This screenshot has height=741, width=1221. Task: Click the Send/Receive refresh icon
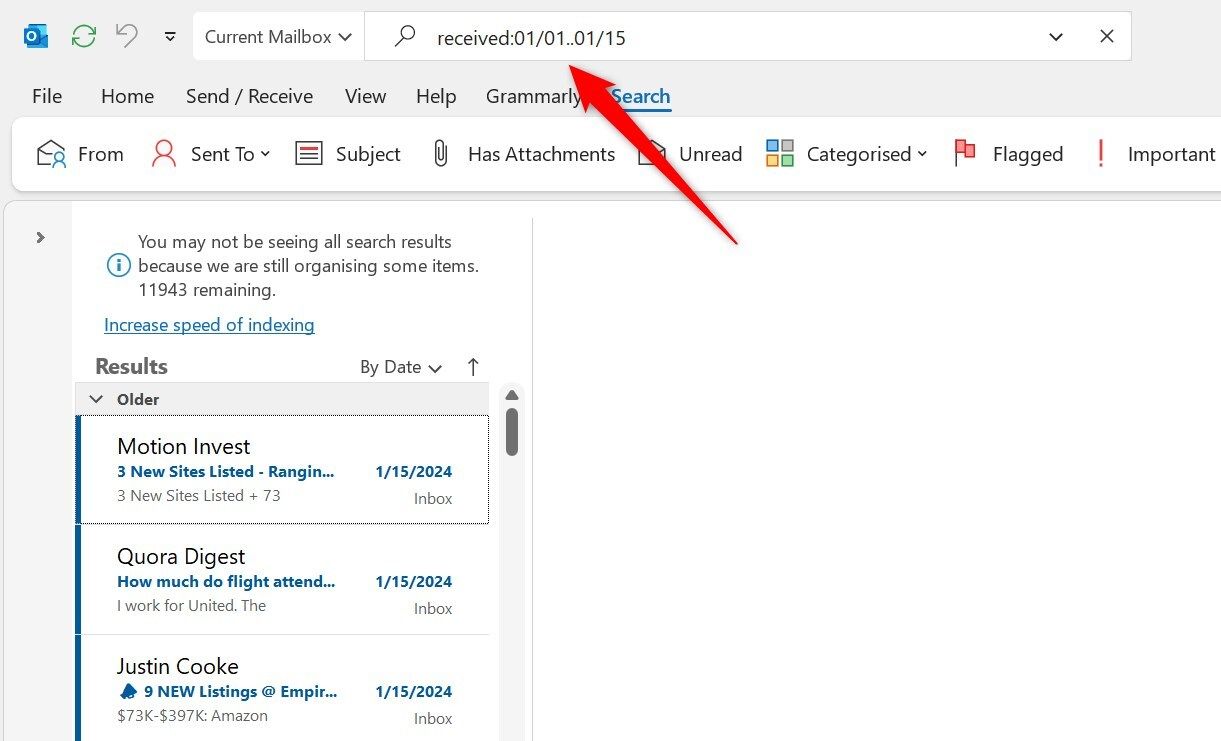tap(83, 36)
